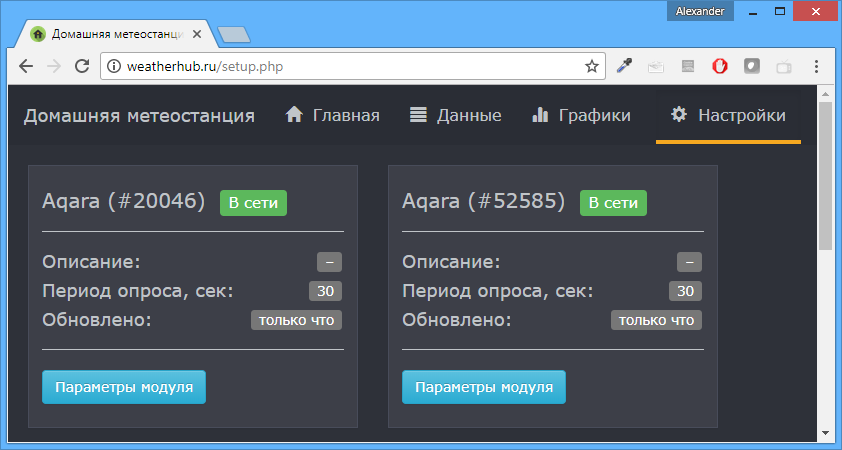Open Параметры модуля for Aqara #52585
842x450 pixels.
484,387
